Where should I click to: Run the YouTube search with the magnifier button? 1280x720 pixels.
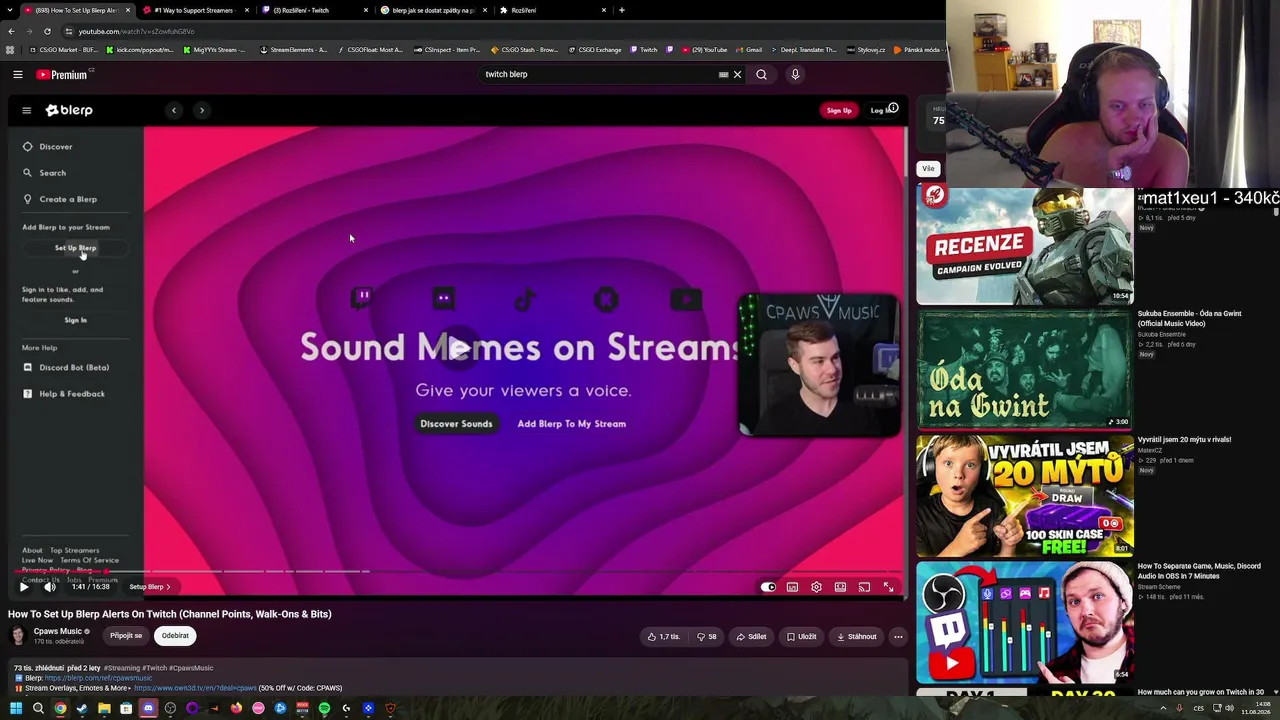coord(761,74)
